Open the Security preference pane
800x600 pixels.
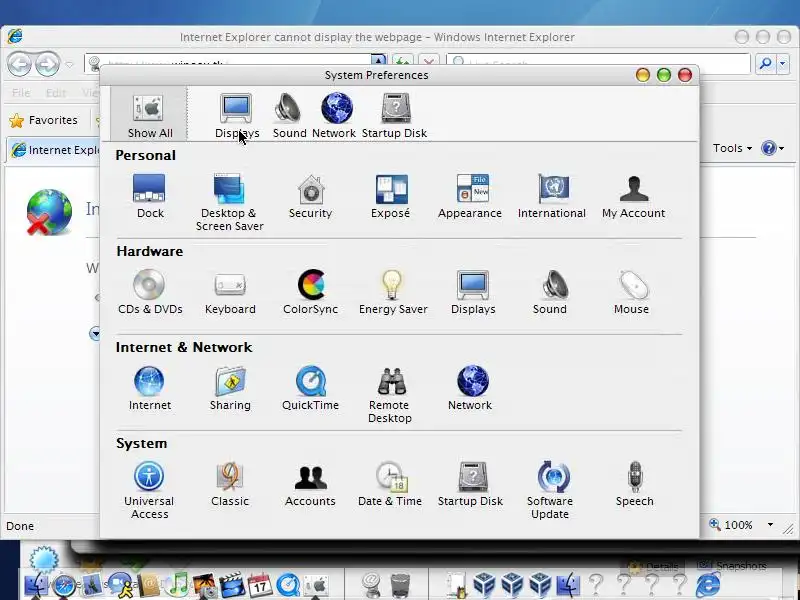310,196
